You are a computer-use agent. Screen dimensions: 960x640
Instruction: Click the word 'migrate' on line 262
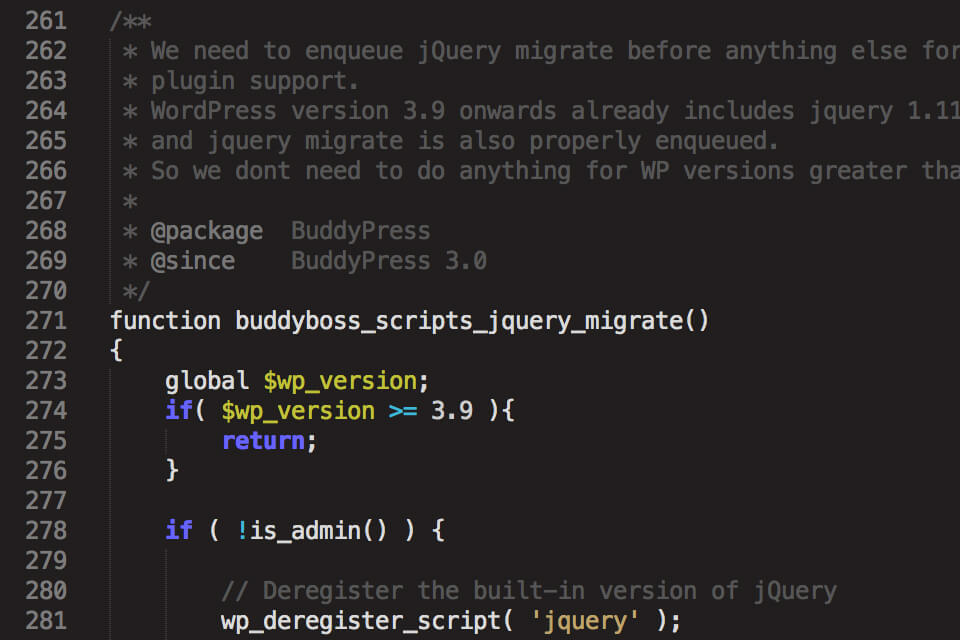(564, 51)
